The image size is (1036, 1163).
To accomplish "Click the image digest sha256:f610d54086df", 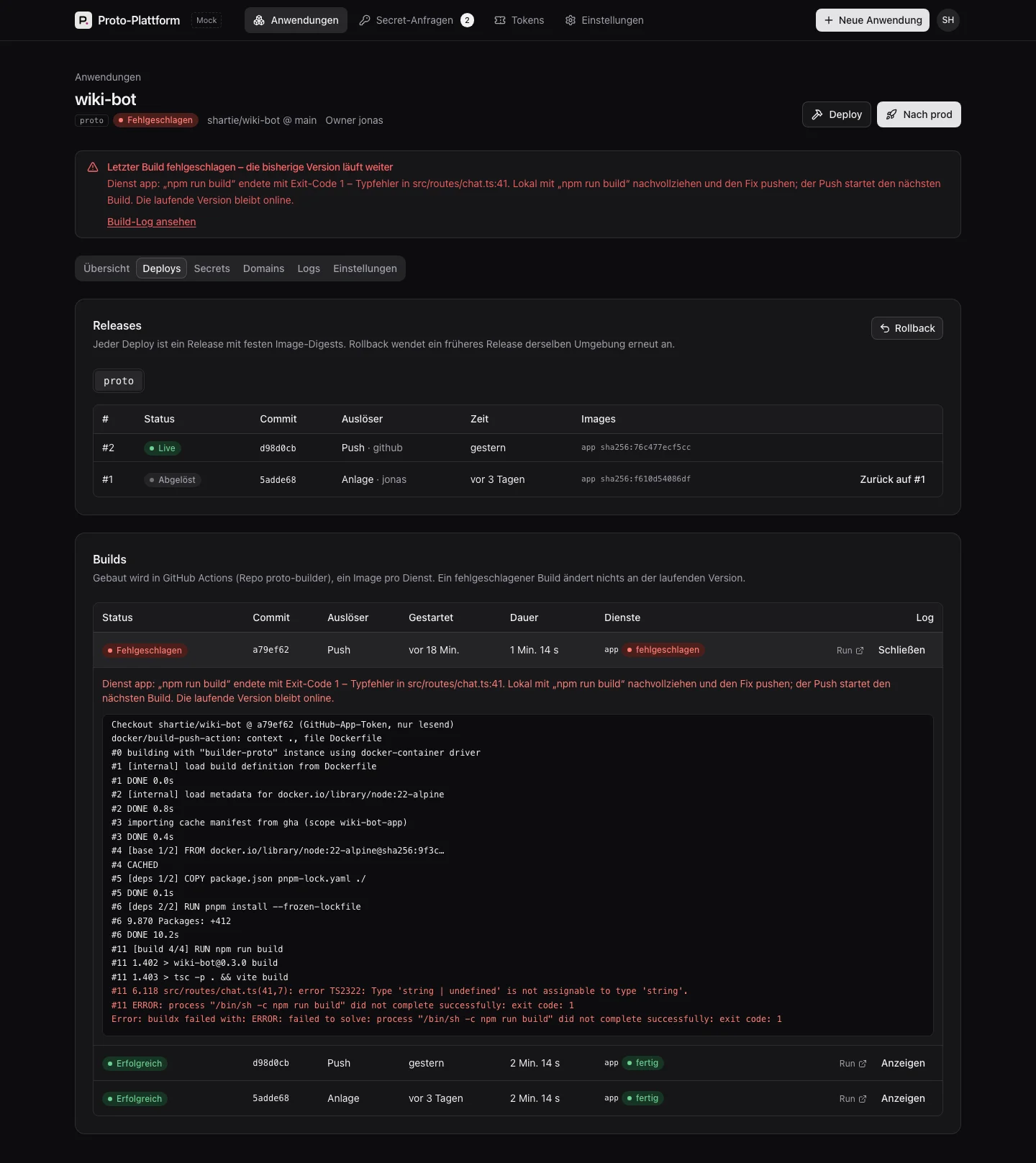I will pos(645,479).
